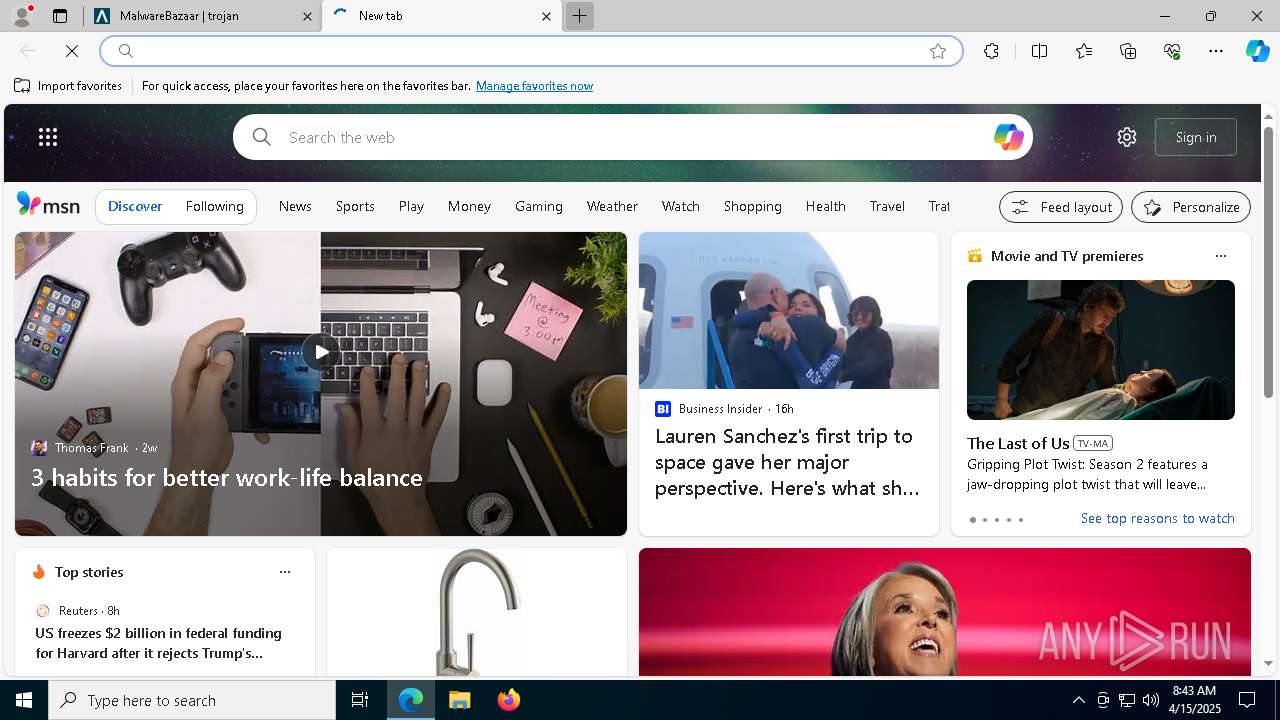
Task: Open the network tray icon
Action: coord(1127,700)
